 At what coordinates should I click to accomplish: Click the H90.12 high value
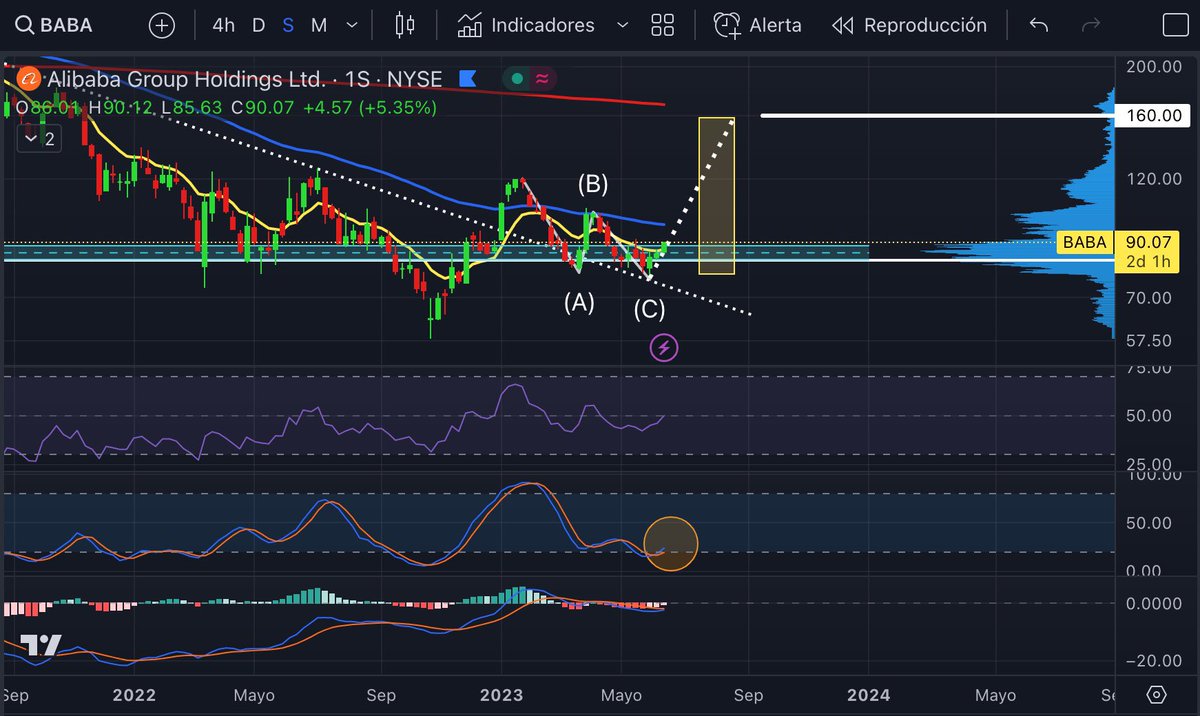click(x=121, y=108)
